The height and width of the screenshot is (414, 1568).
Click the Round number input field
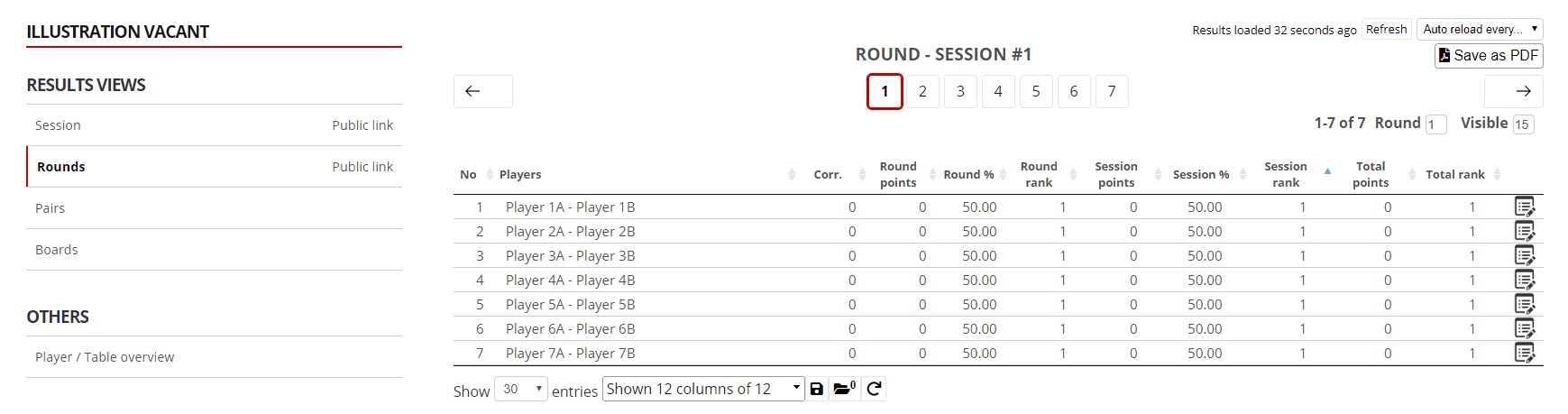tap(1435, 124)
